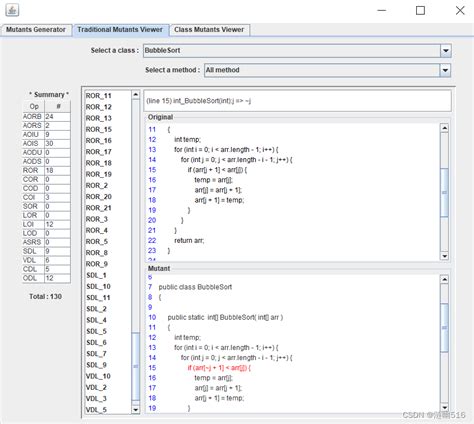The width and height of the screenshot is (474, 424).
Task: Click the Java application icon in title bar
Action: click(12, 10)
